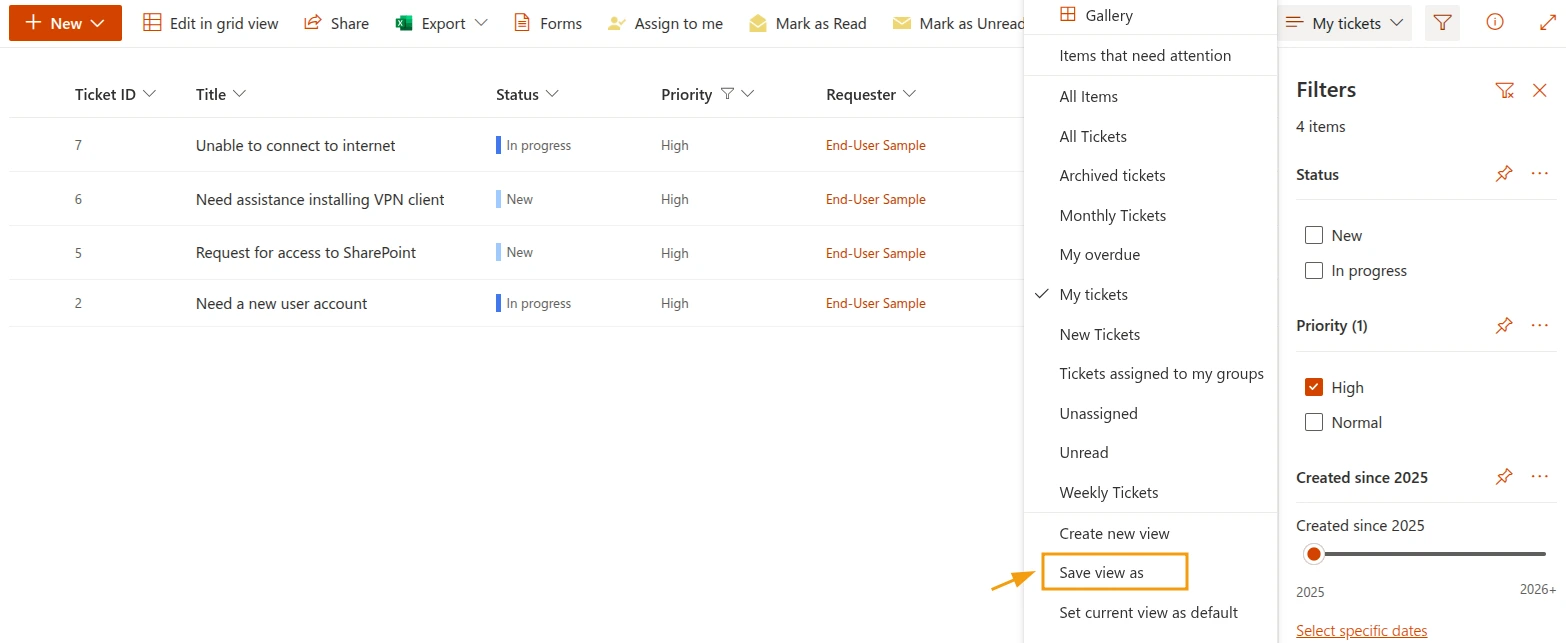
Task: Uncheck the High priority checkbox
Action: (1314, 388)
